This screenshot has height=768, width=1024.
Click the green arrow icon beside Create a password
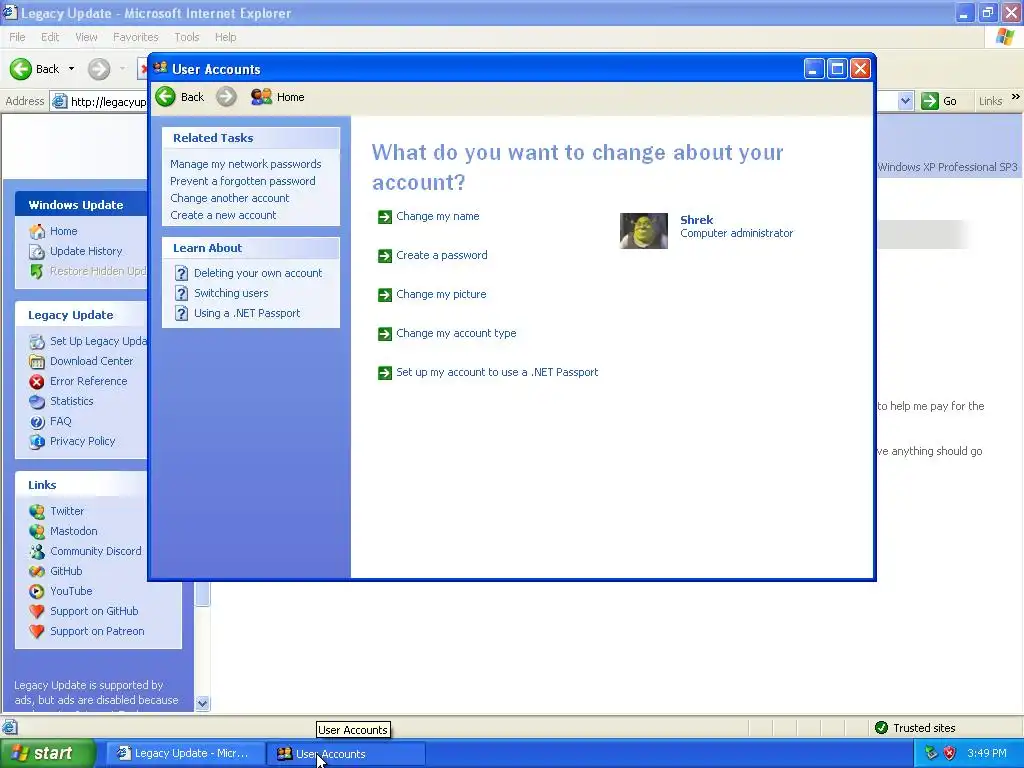(385, 256)
